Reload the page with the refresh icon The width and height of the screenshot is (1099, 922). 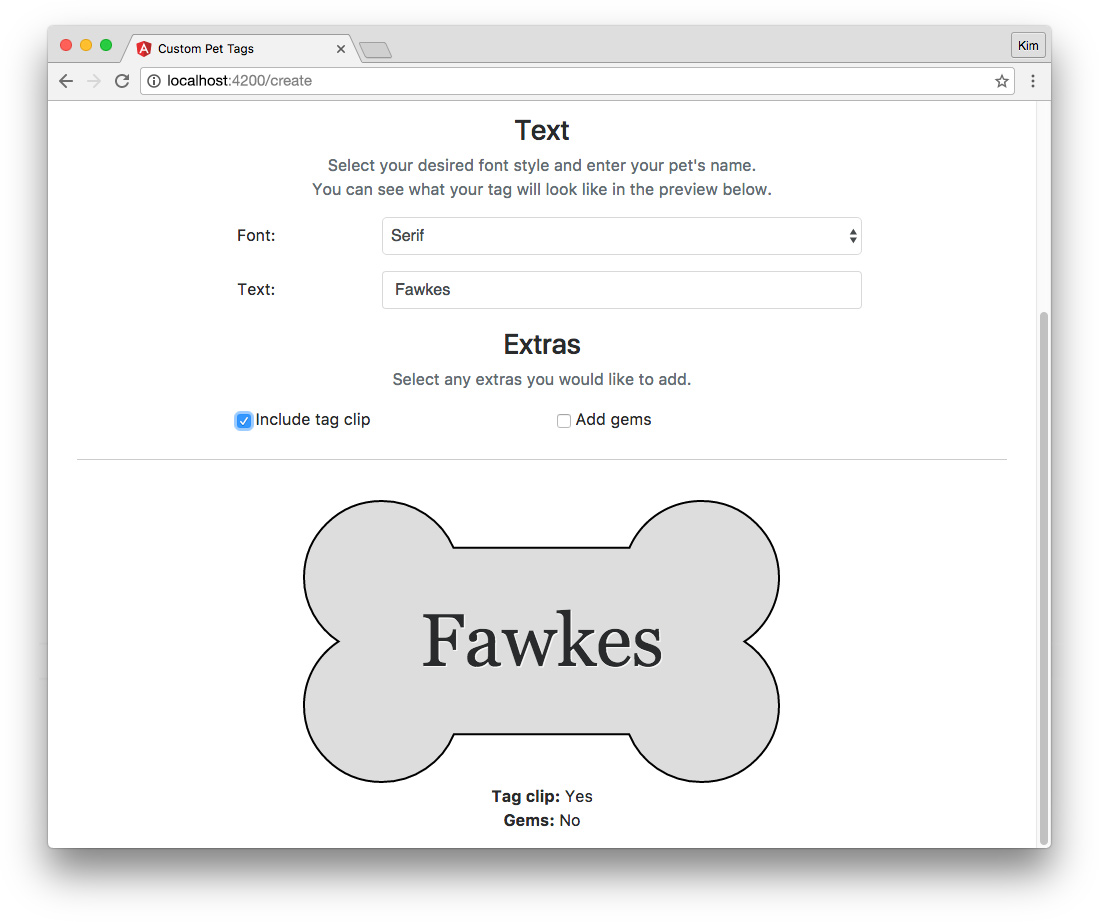coord(122,81)
